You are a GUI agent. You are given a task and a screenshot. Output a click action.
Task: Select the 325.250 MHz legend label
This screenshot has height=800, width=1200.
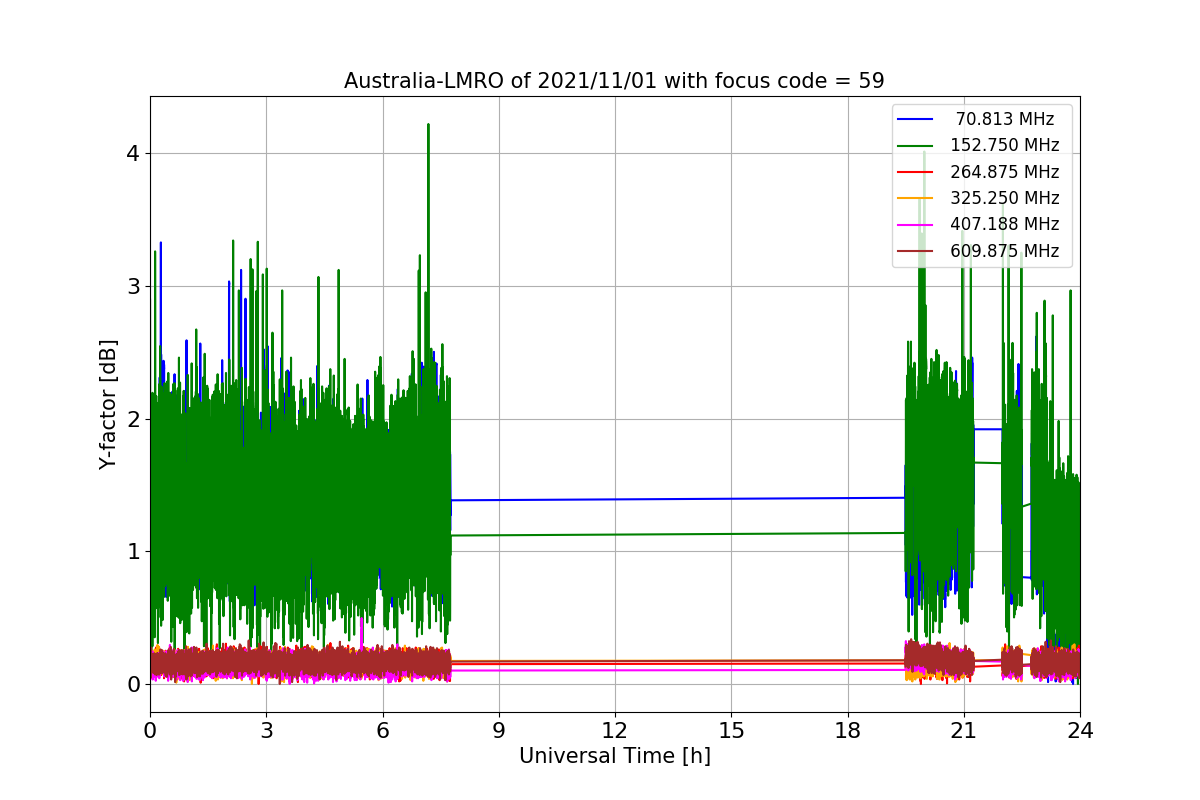[1005, 198]
